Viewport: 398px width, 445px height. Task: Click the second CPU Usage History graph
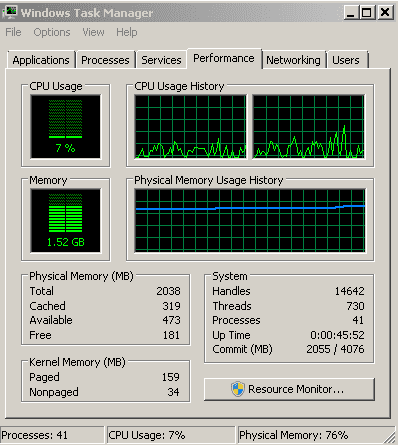(x=309, y=127)
